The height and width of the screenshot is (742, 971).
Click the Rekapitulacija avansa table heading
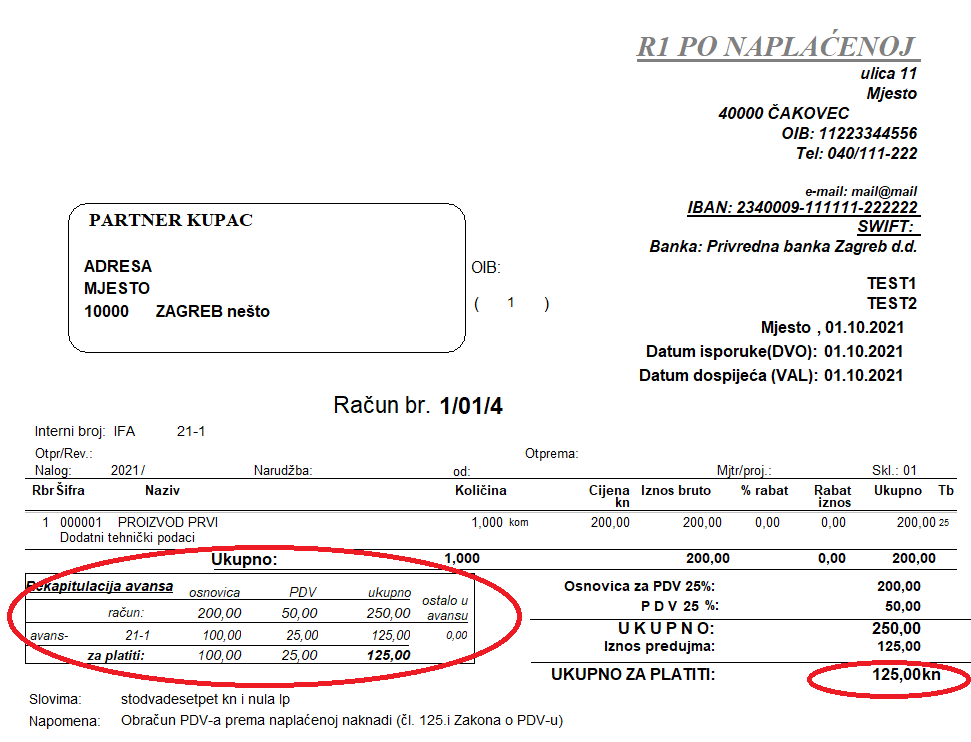(99, 586)
